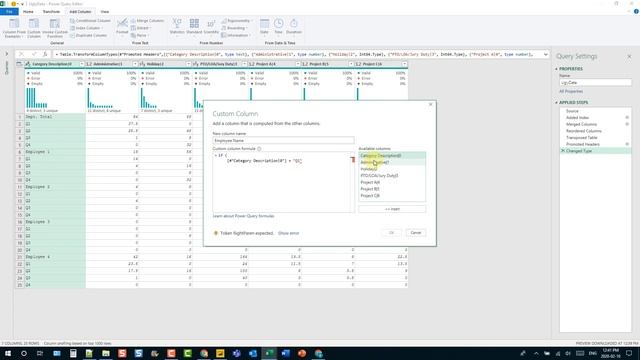Click the query Name field
640x360 pixels.
pos(596,82)
